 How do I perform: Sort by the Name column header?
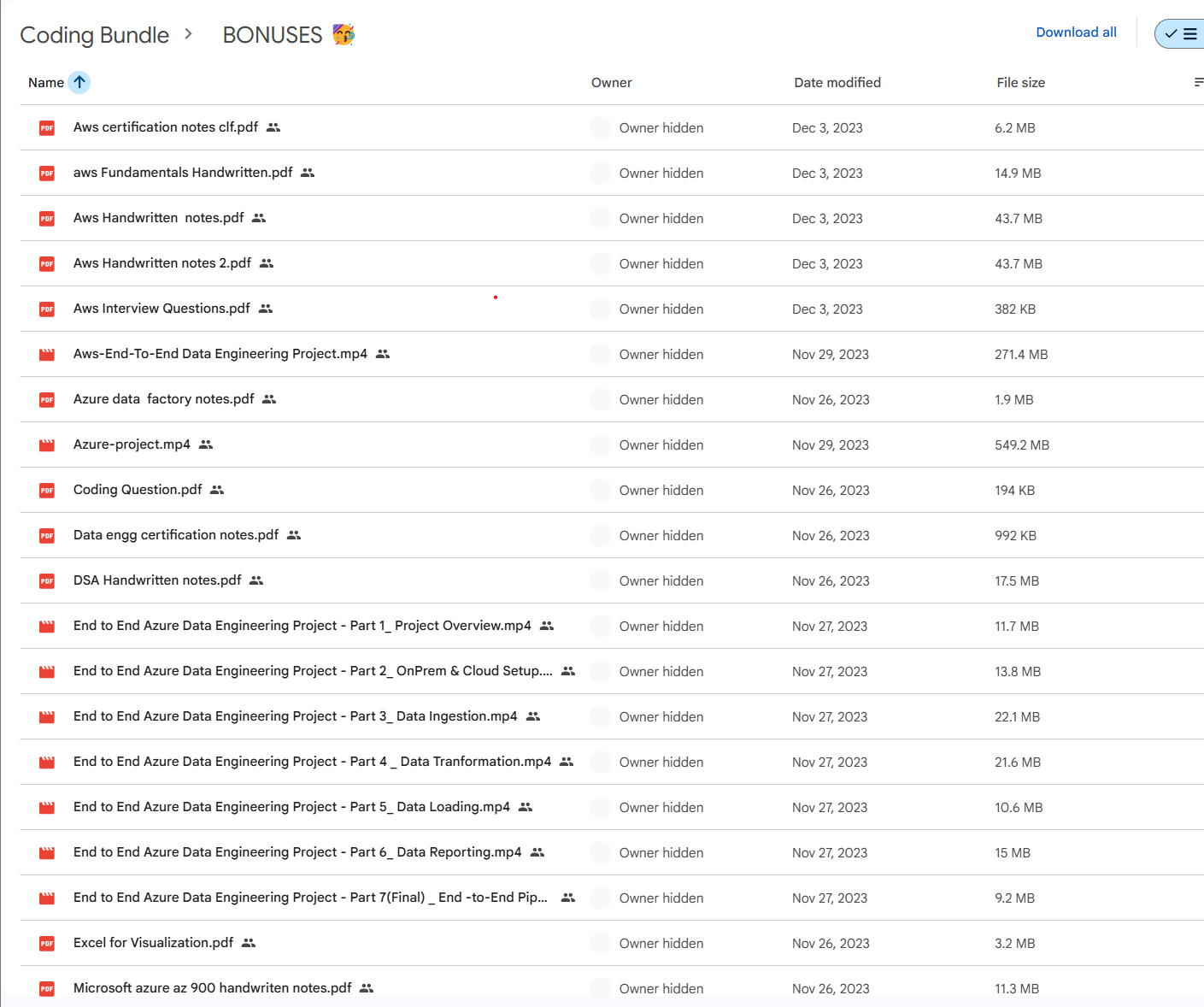[x=46, y=83]
